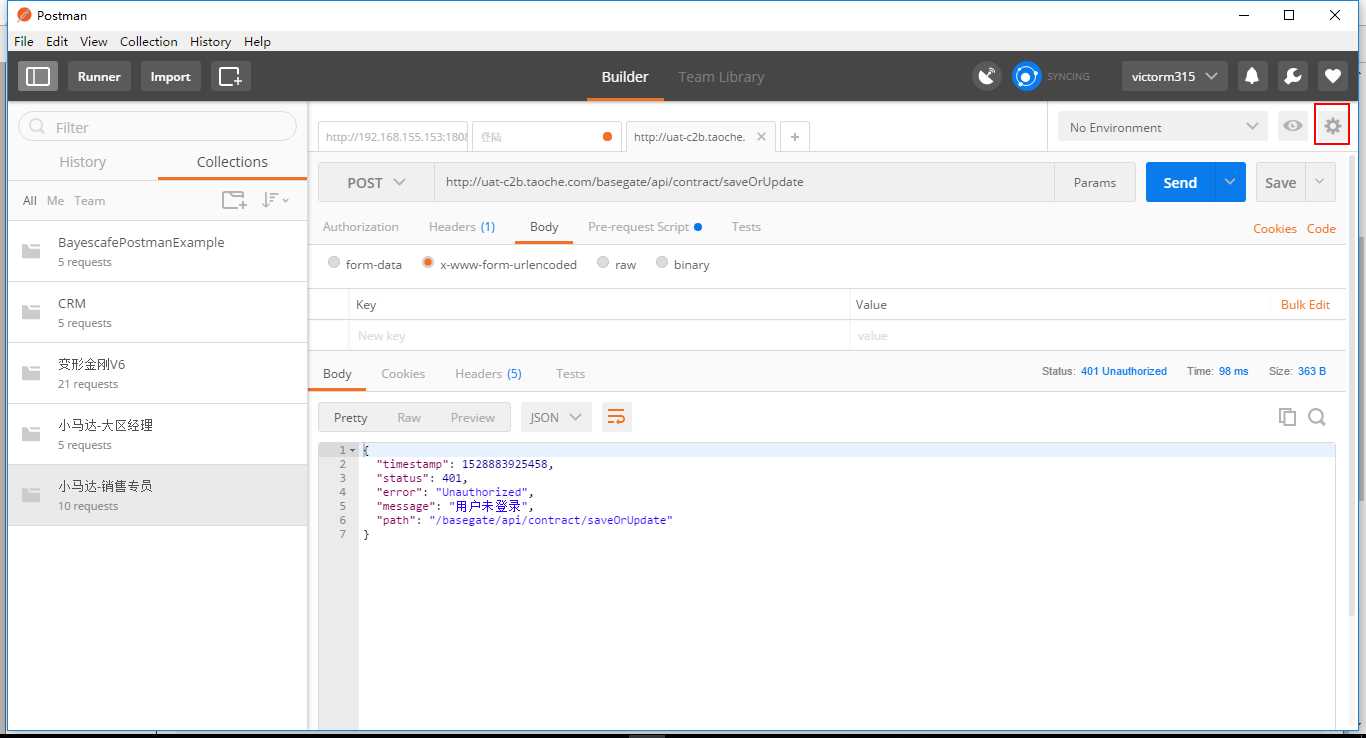
Task: Click the satellite interceptor/proxy icon
Action: (987, 76)
